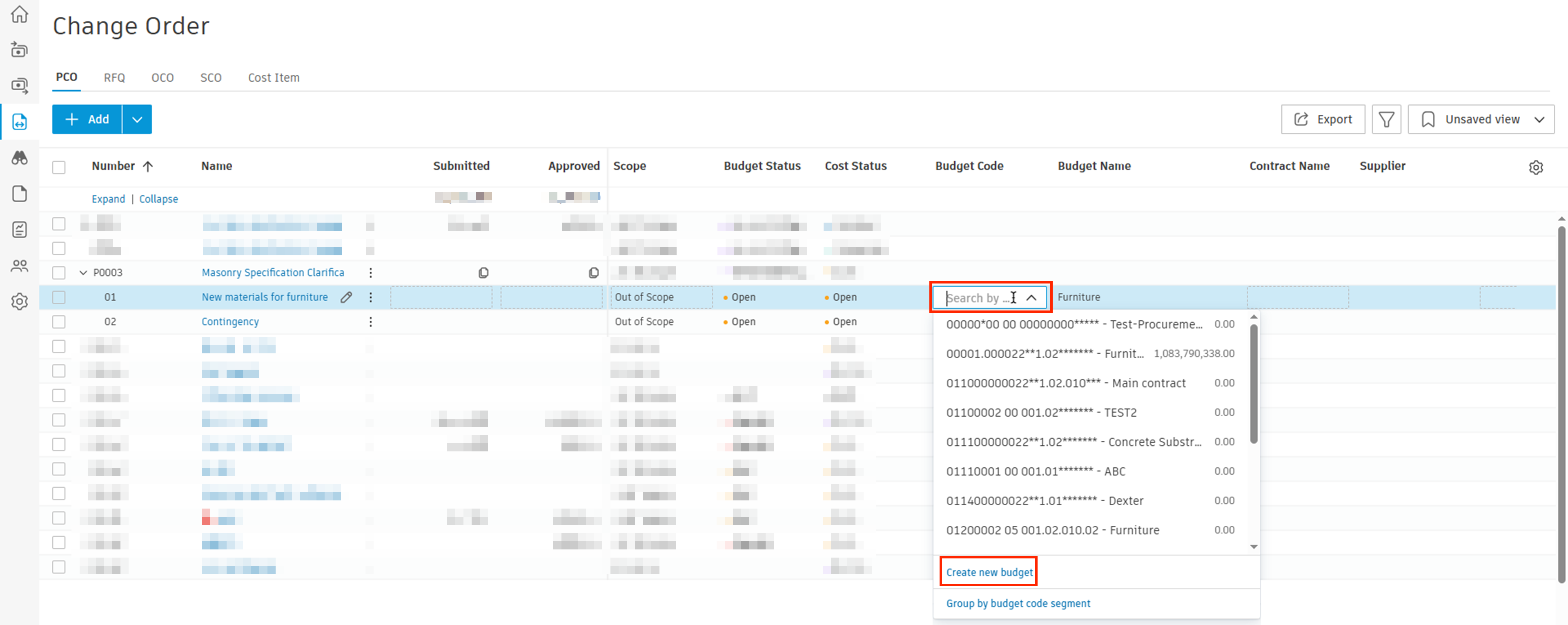Toggle the select-all header checkbox
The height and width of the screenshot is (625, 1568).
click(x=59, y=167)
